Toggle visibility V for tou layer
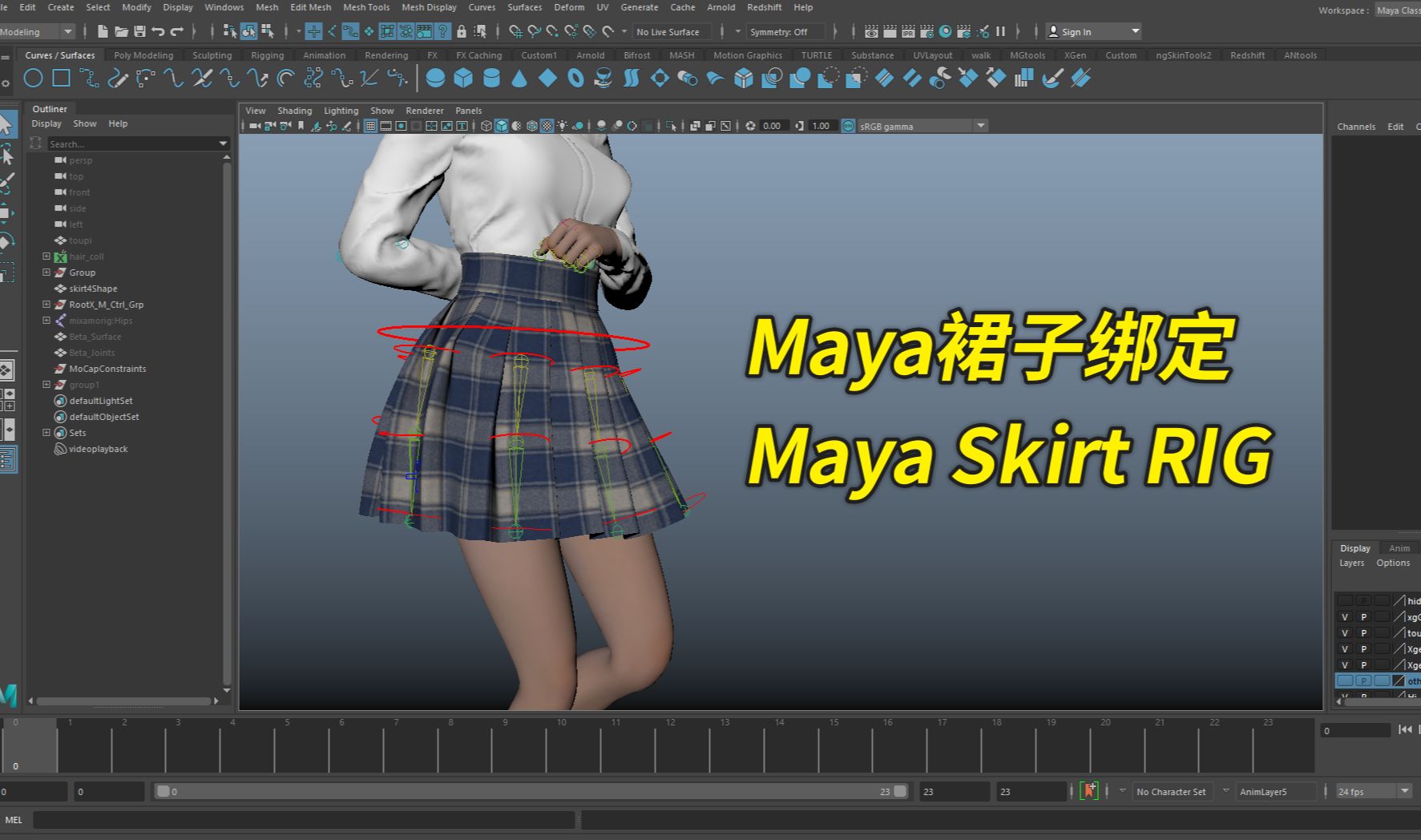Screen dimensions: 1421x840 pos(1345,633)
